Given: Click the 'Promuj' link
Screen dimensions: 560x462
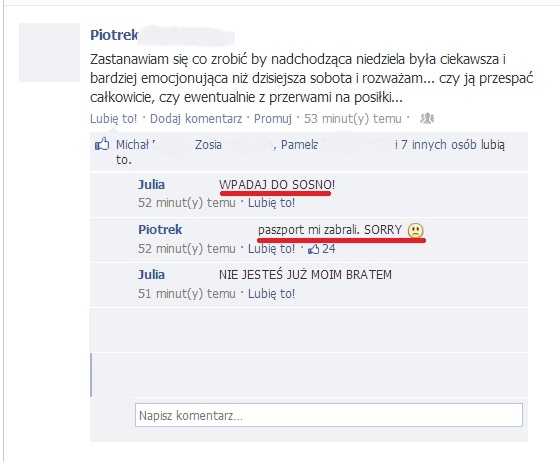Looking at the screenshot, I should tap(273, 119).
